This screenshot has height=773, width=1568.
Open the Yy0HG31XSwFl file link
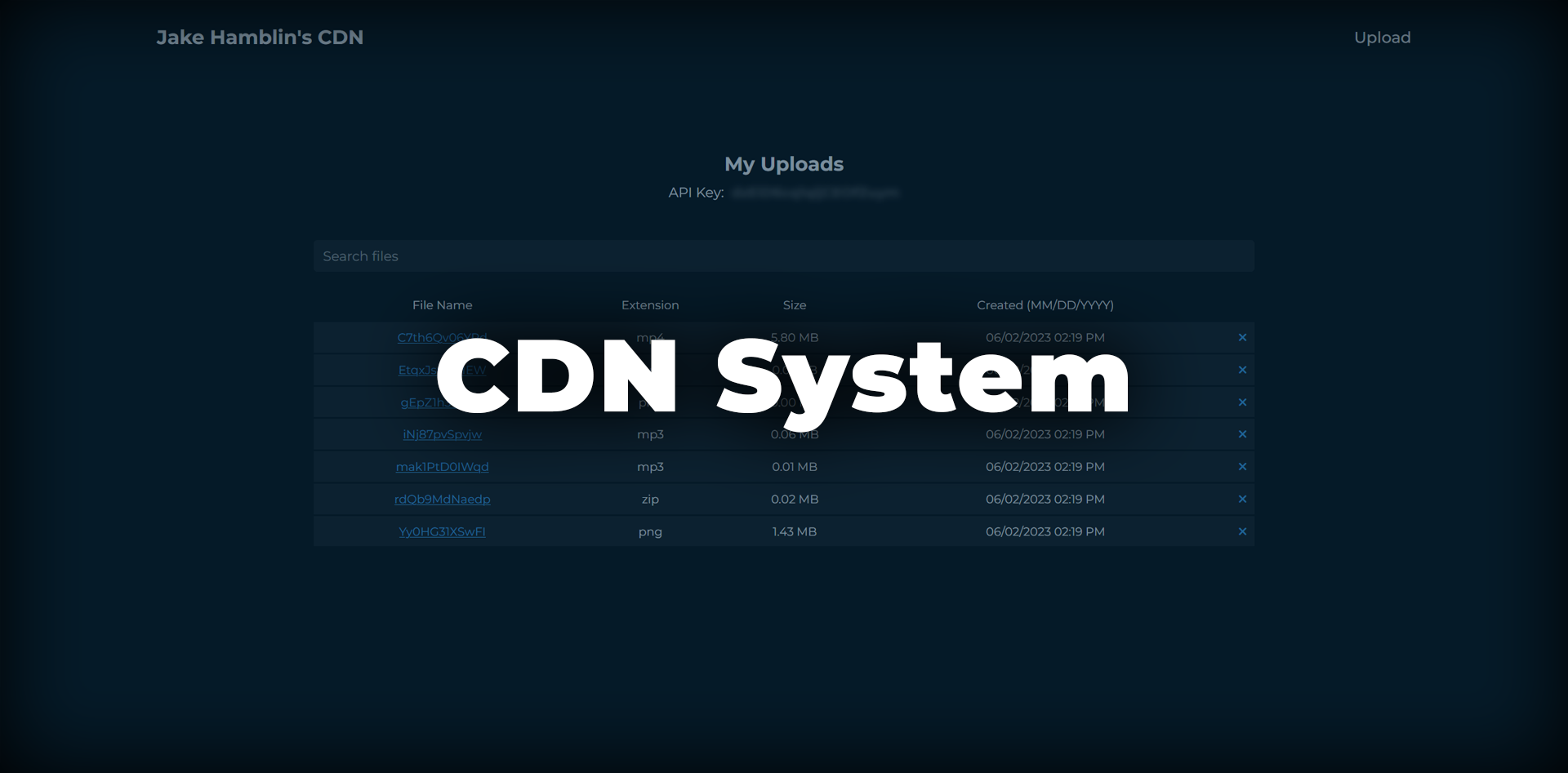(x=442, y=531)
